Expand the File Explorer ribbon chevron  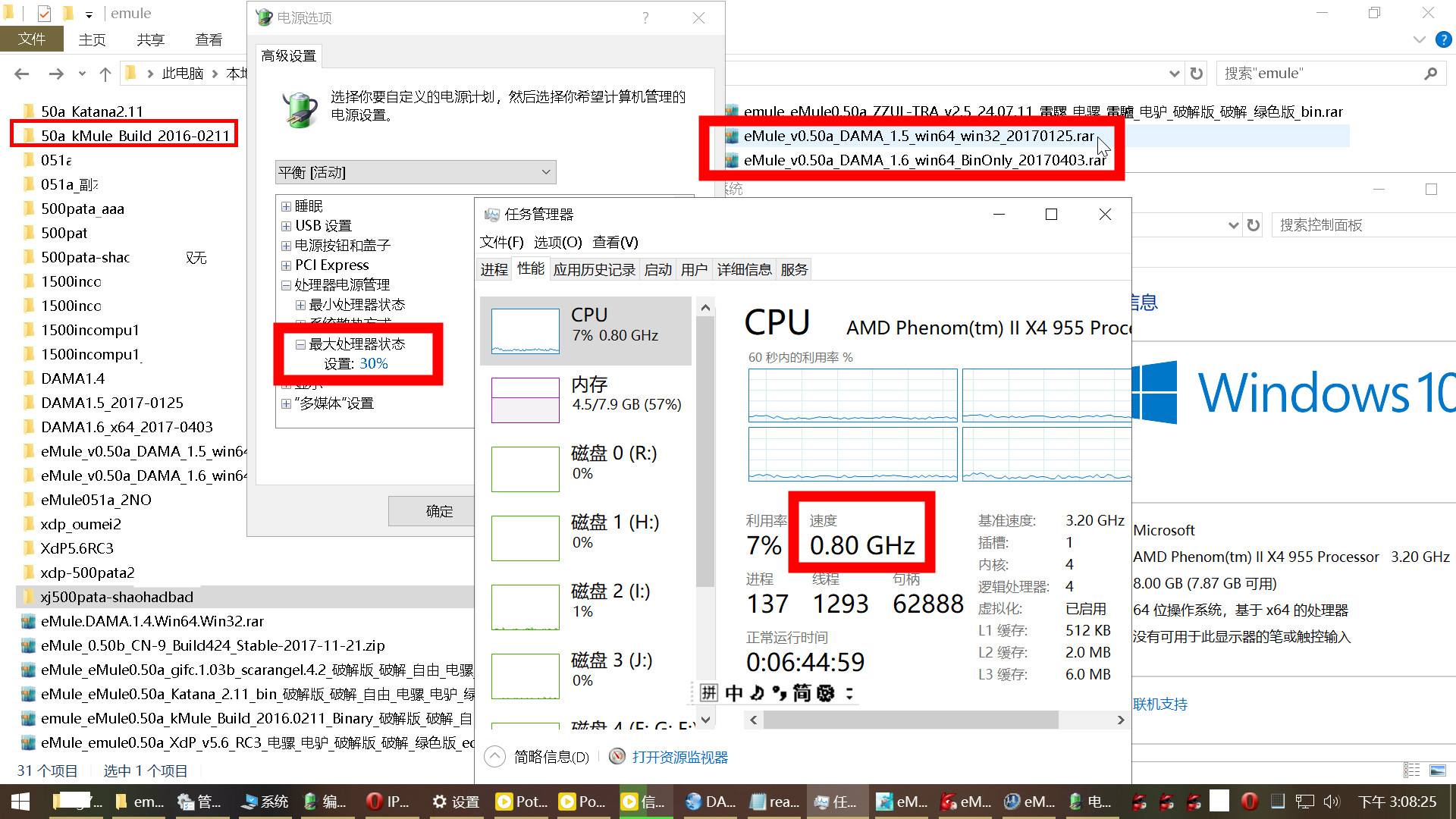click(x=1420, y=39)
